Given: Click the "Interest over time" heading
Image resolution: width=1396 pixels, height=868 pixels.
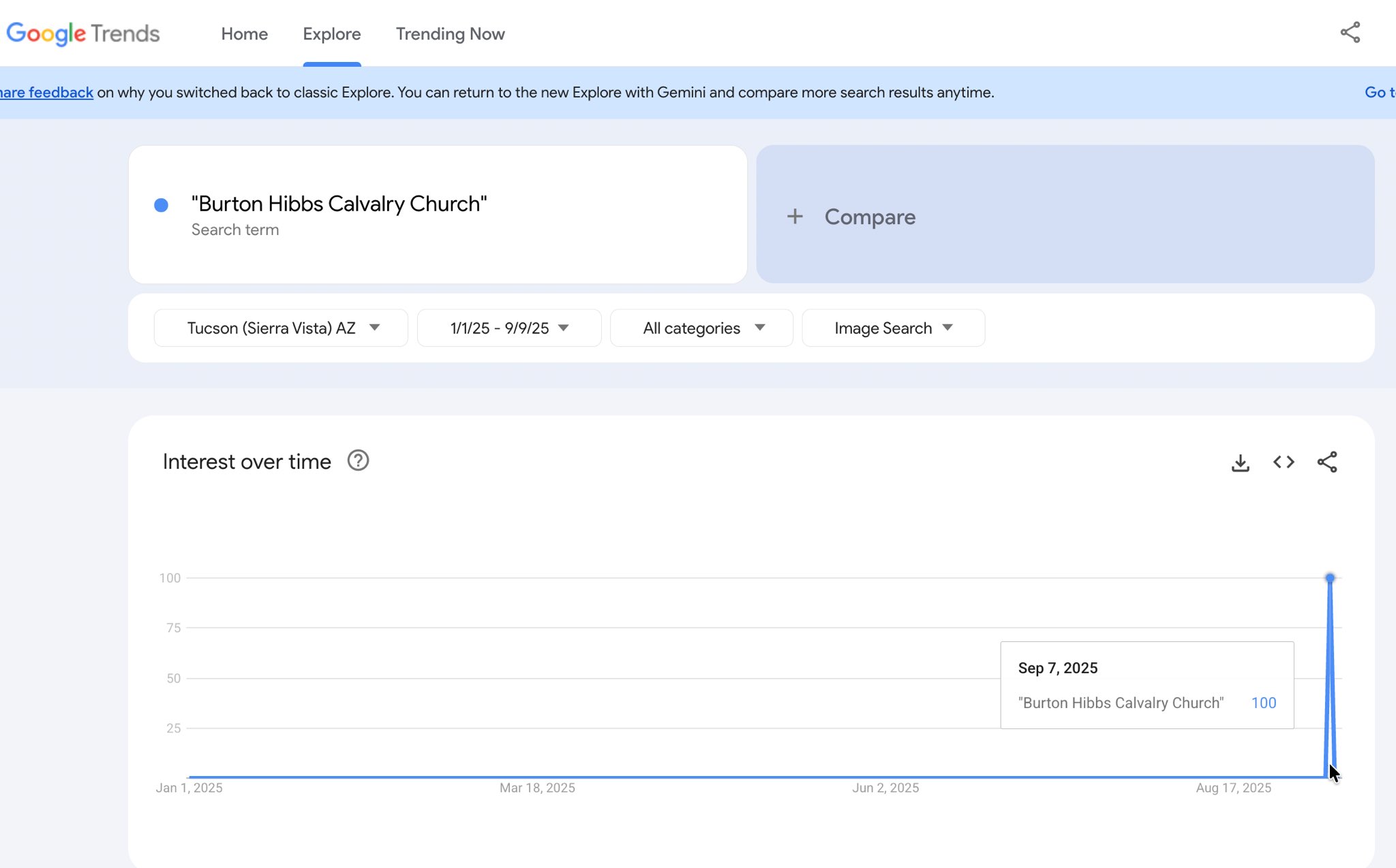Looking at the screenshot, I should click(x=247, y=462).
